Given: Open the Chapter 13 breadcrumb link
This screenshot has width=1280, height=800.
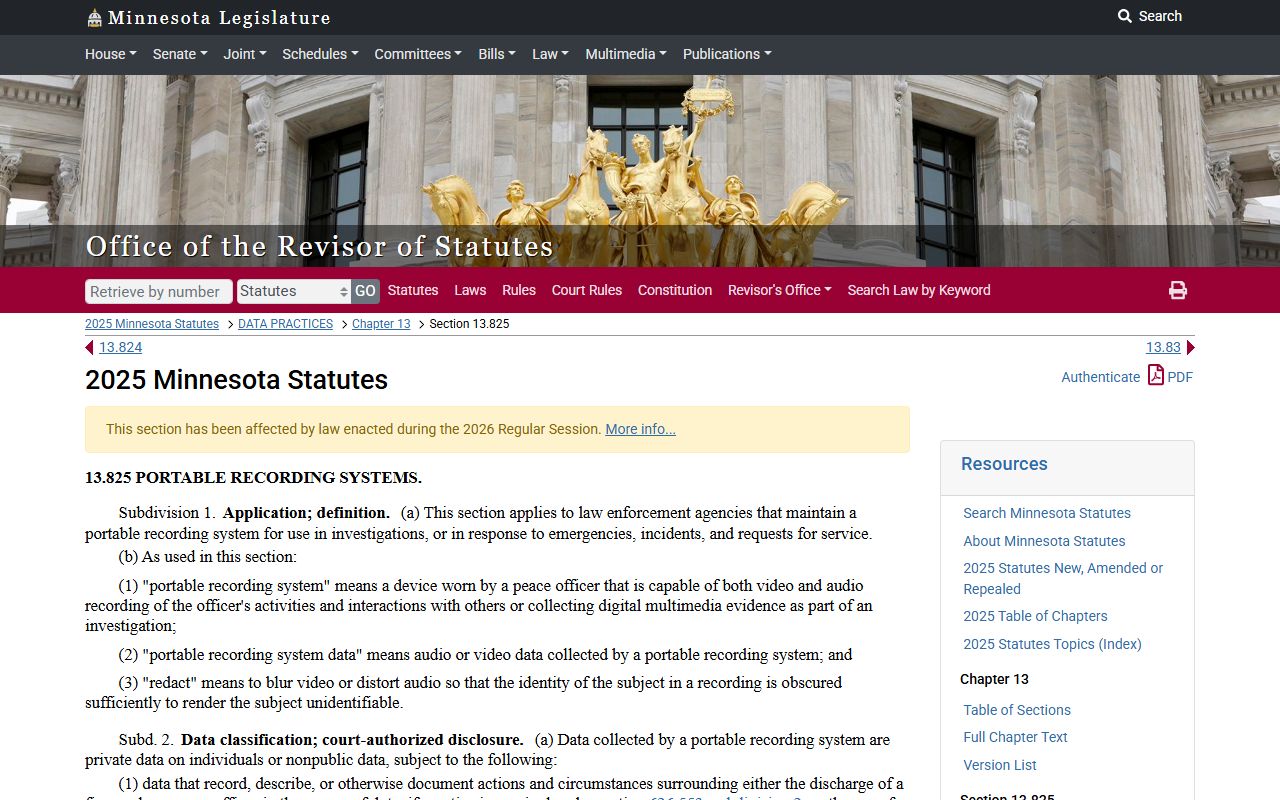Looking at the screenshot, I should tap(381, 324).
